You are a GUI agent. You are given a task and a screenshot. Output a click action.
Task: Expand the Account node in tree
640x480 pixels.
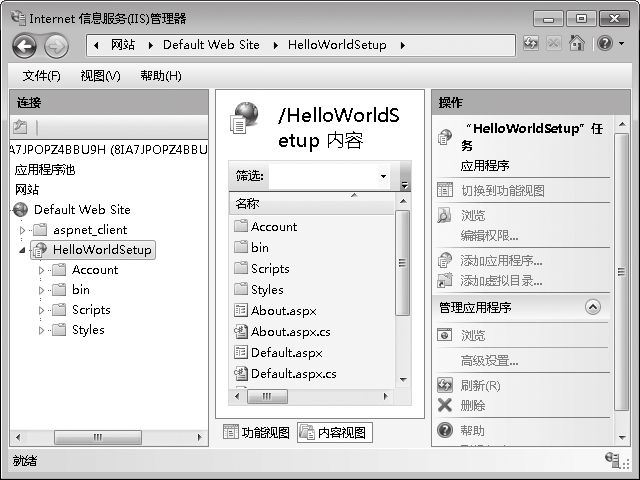click(x=41, y=270)
